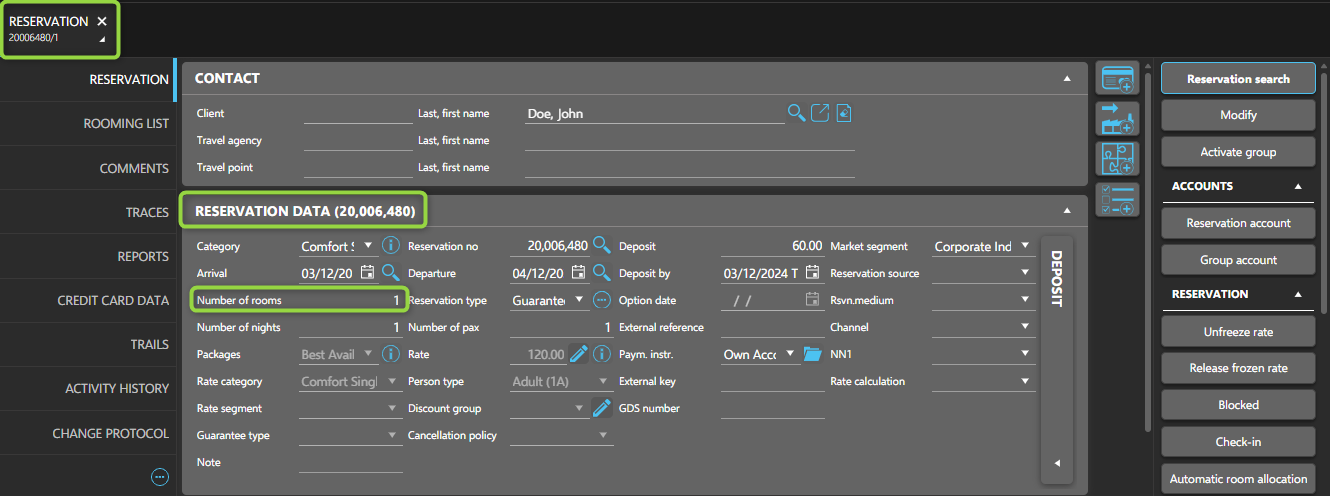Click the search icon next to client name
Viewport: 1330px width, 496px height.
pos(796,113)
